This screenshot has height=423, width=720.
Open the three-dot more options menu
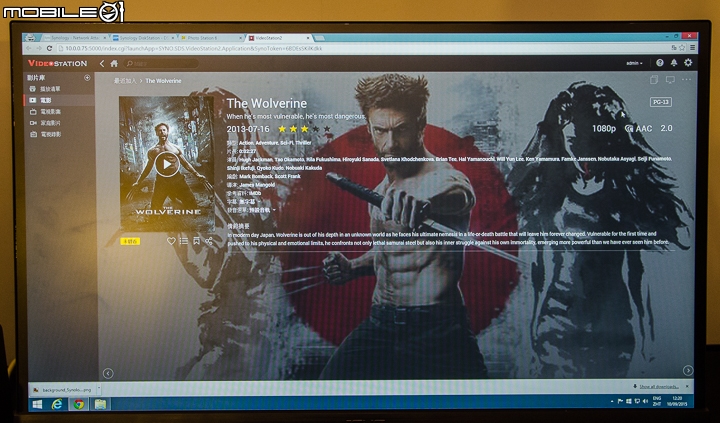686,80
